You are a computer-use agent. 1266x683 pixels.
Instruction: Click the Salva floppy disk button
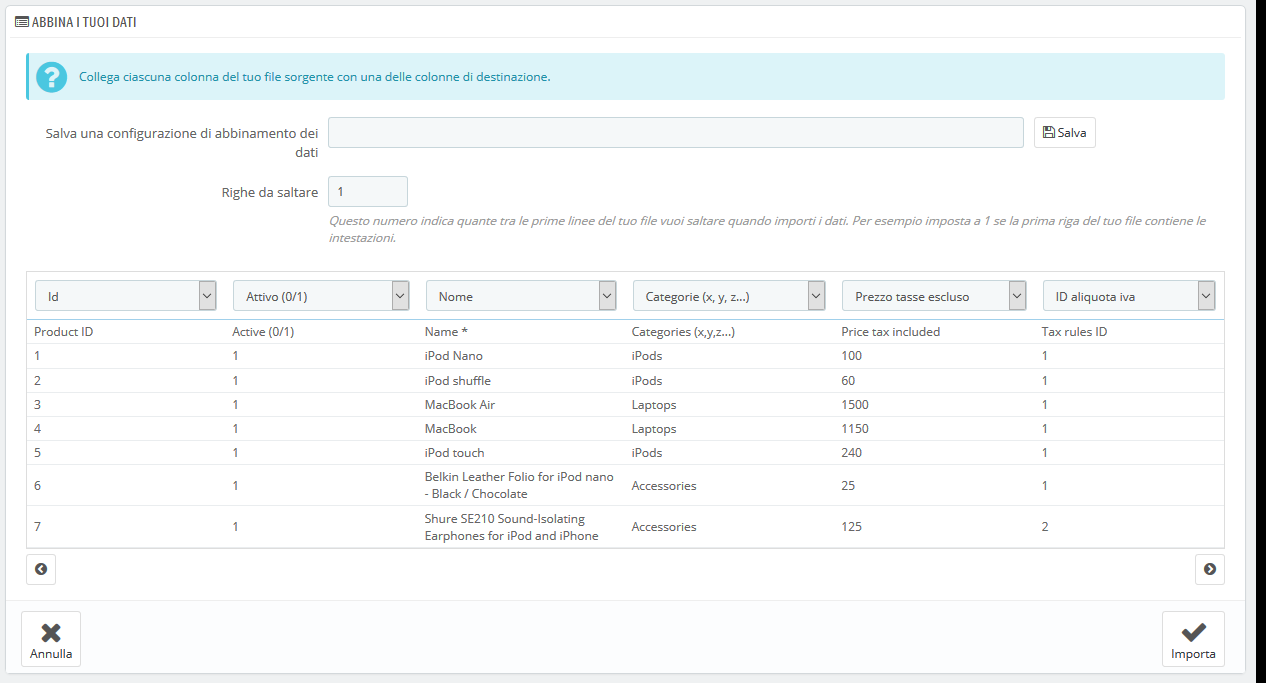(x=1064, y=133)
